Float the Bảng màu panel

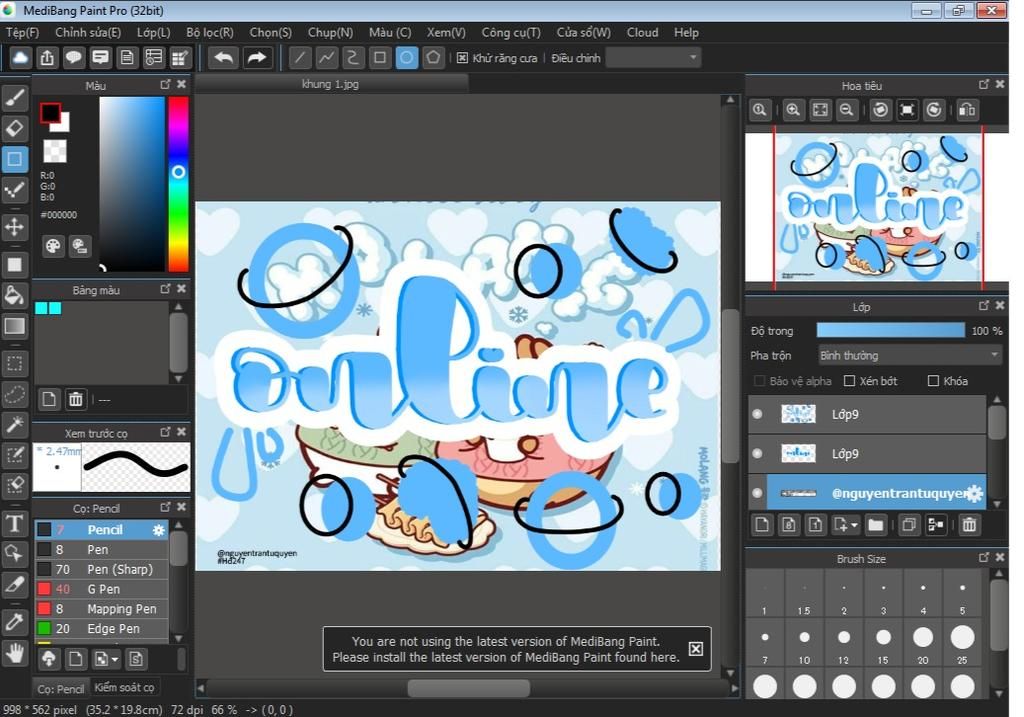click(x=165, y=289)
